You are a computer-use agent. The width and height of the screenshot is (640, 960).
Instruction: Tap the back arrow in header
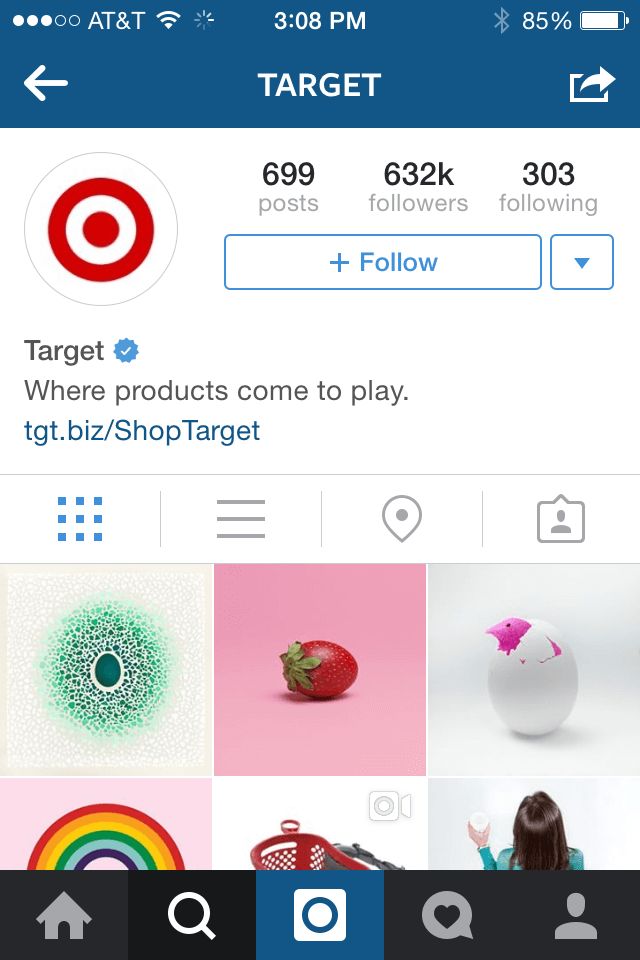click(46, 83)
